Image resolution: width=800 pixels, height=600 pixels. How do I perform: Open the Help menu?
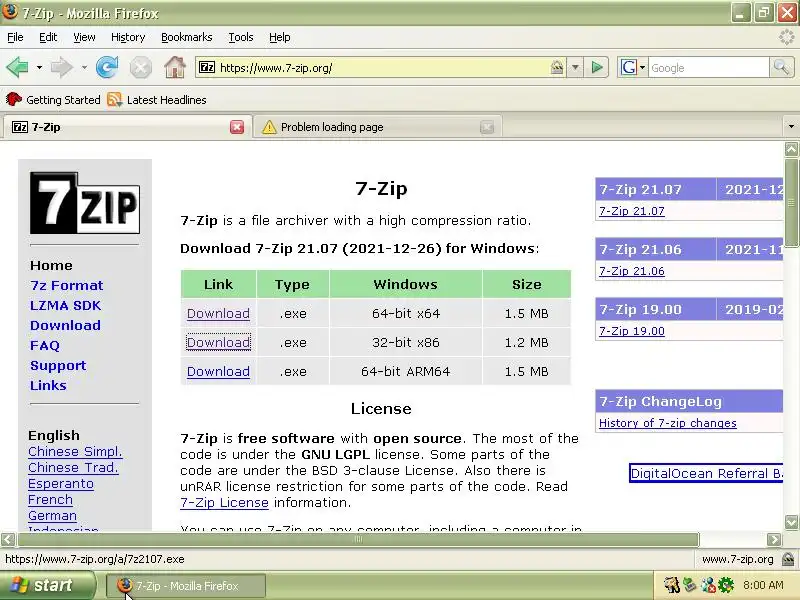pos(280,37)
